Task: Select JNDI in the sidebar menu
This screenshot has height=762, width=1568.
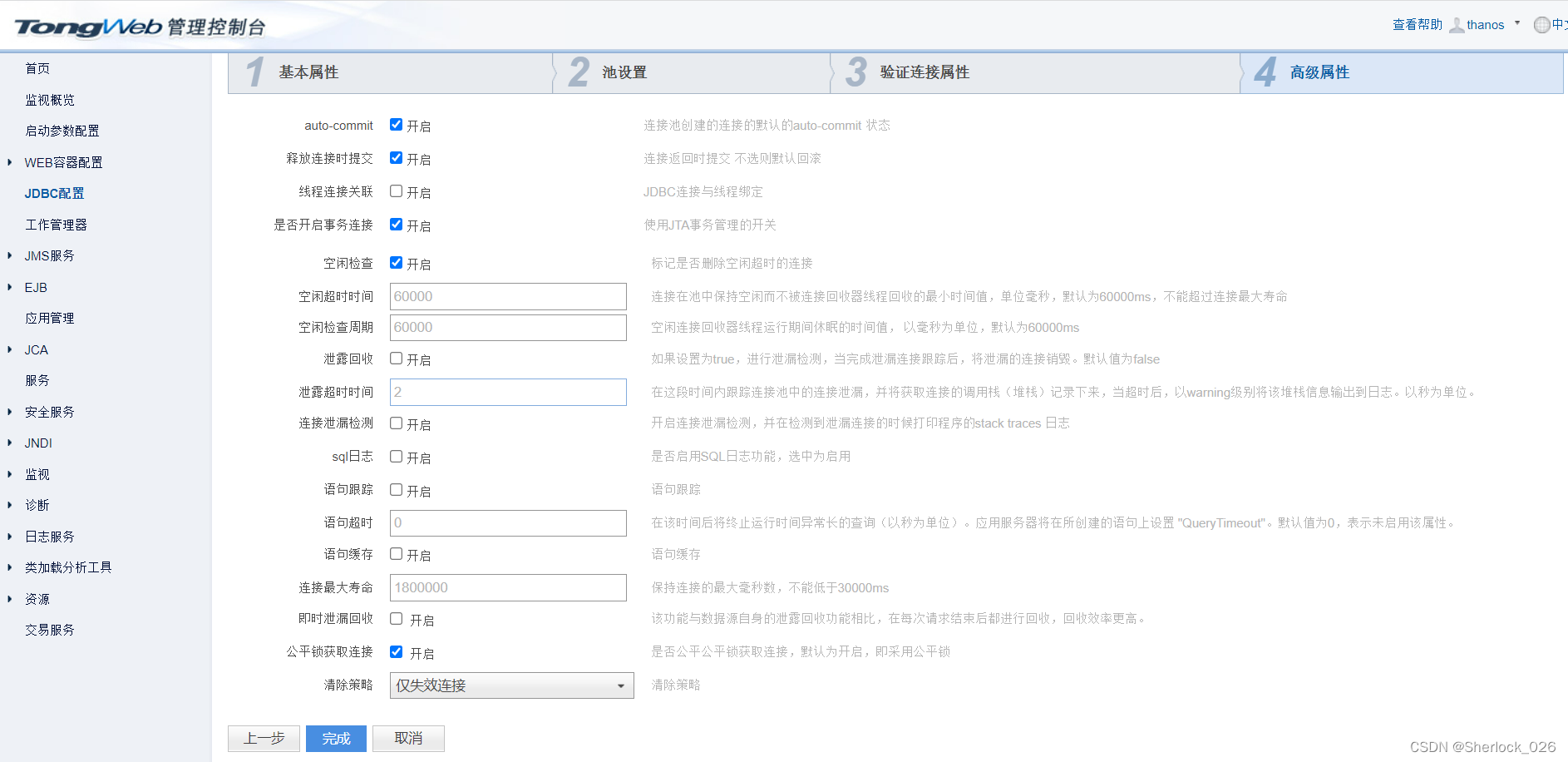Action: point(37,443)
